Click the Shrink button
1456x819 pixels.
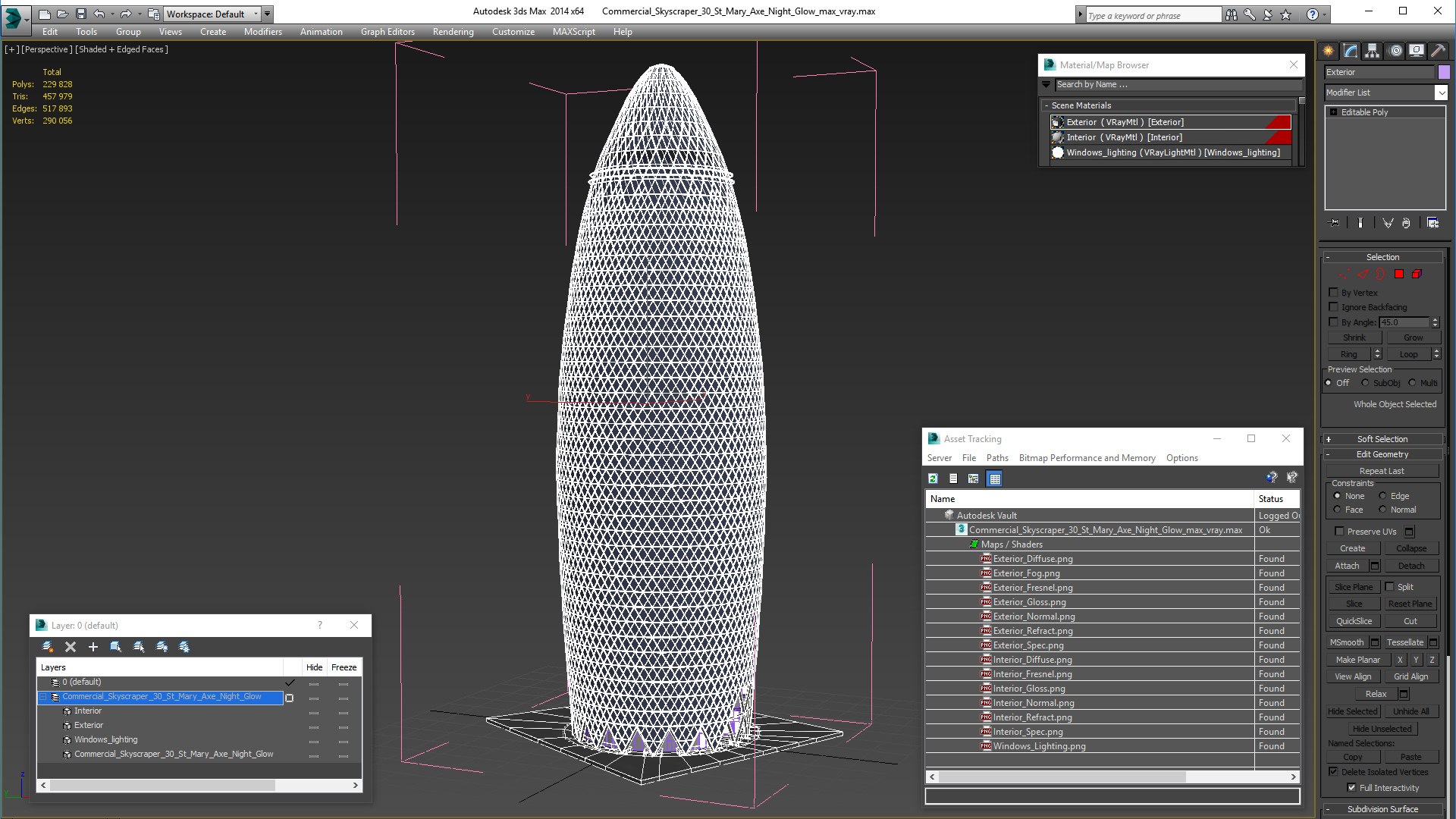[1354, 337]
